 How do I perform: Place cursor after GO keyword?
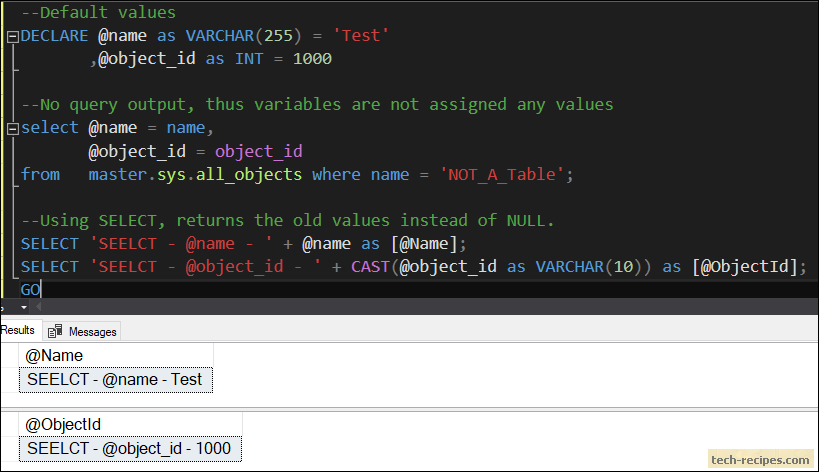click(x=41, y=289)
